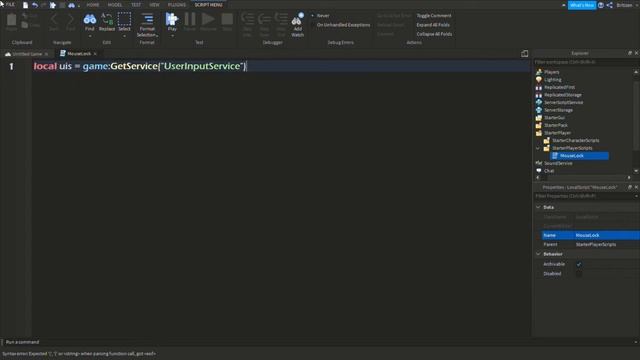Click Toggle Comment action
Viewport: 640px width, 360px height.
pos(434,16)
